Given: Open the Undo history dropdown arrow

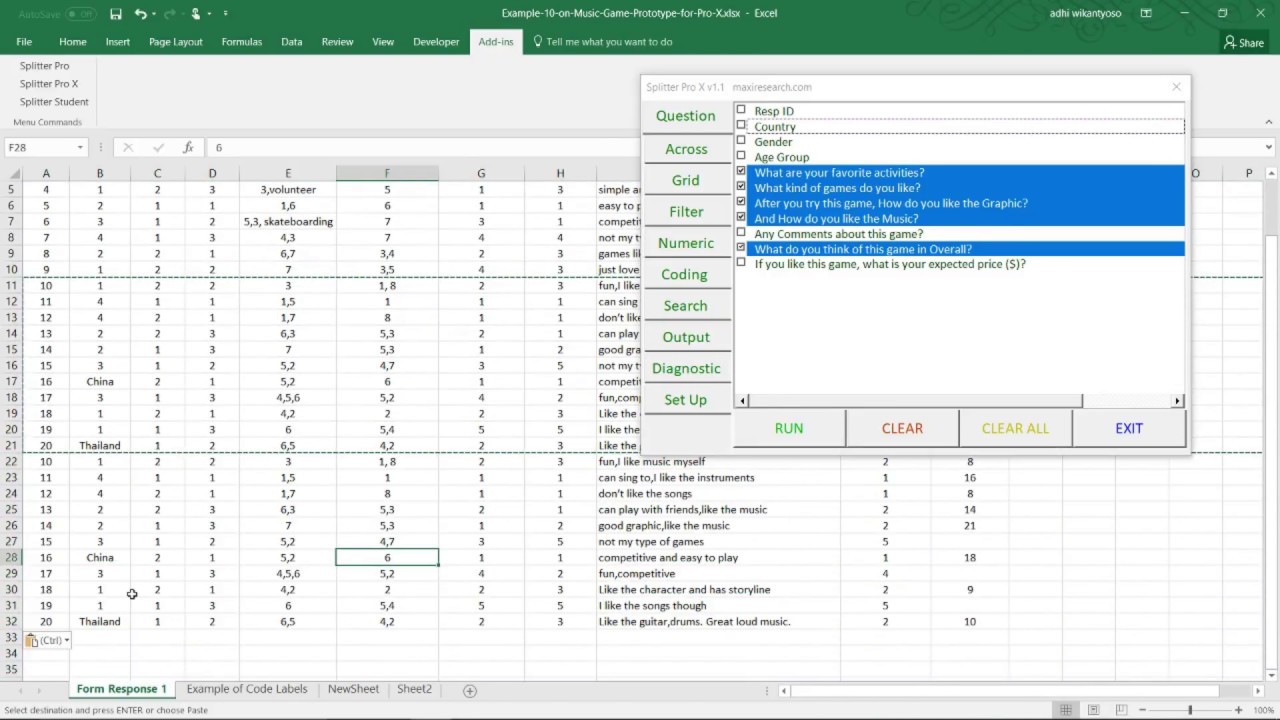Looking at the screenshot, I should point(156,14).
